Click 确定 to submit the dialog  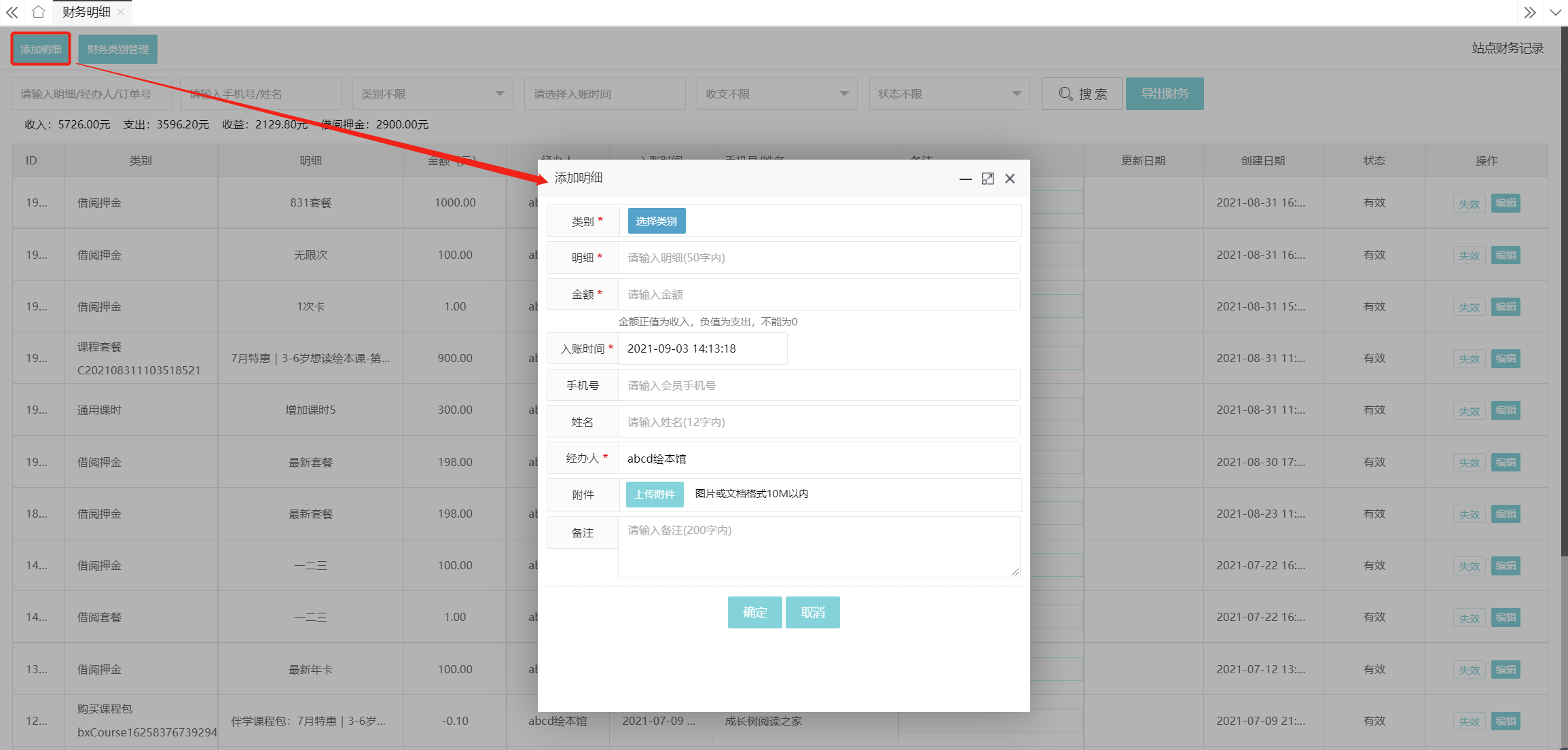coord(754,612)
